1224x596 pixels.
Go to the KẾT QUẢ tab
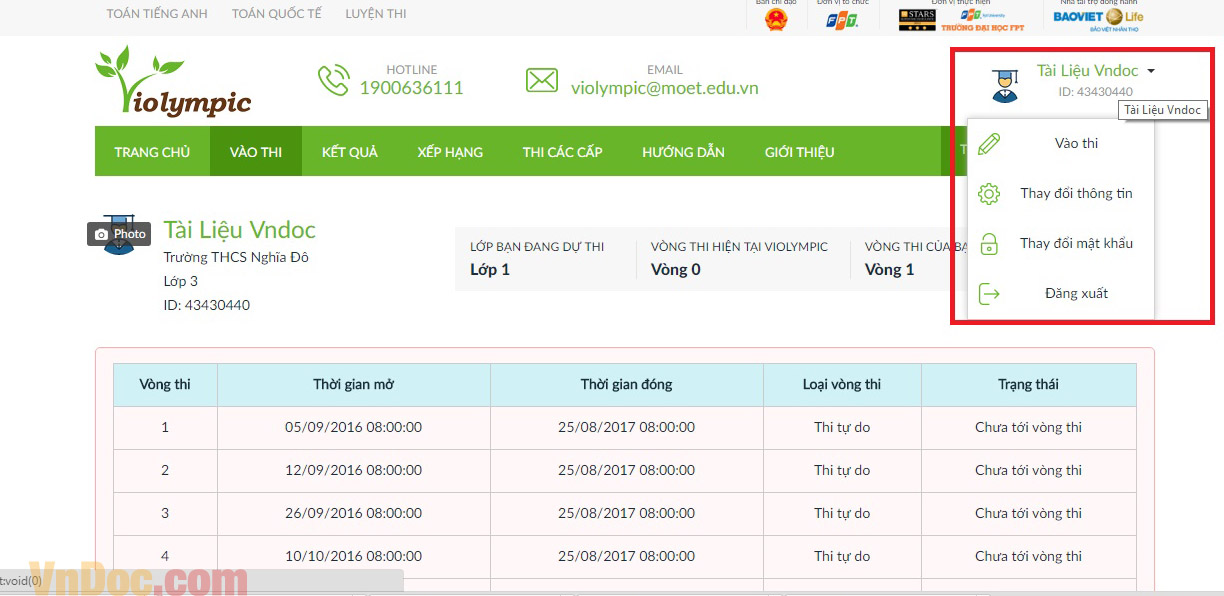click(349, 152)
